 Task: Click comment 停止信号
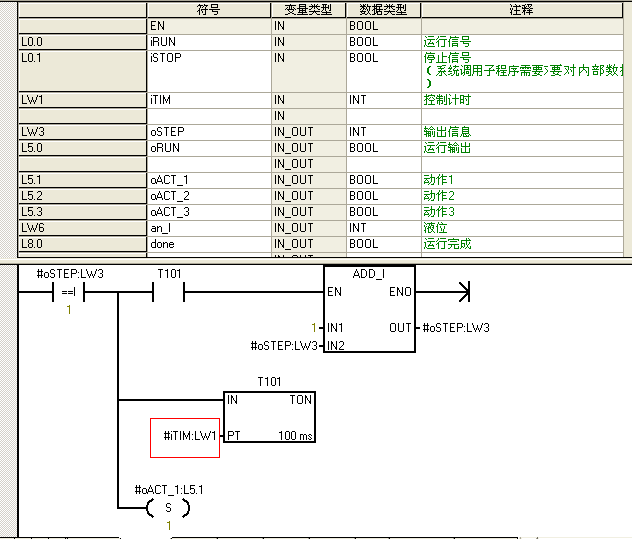click(x=447, y=58)
